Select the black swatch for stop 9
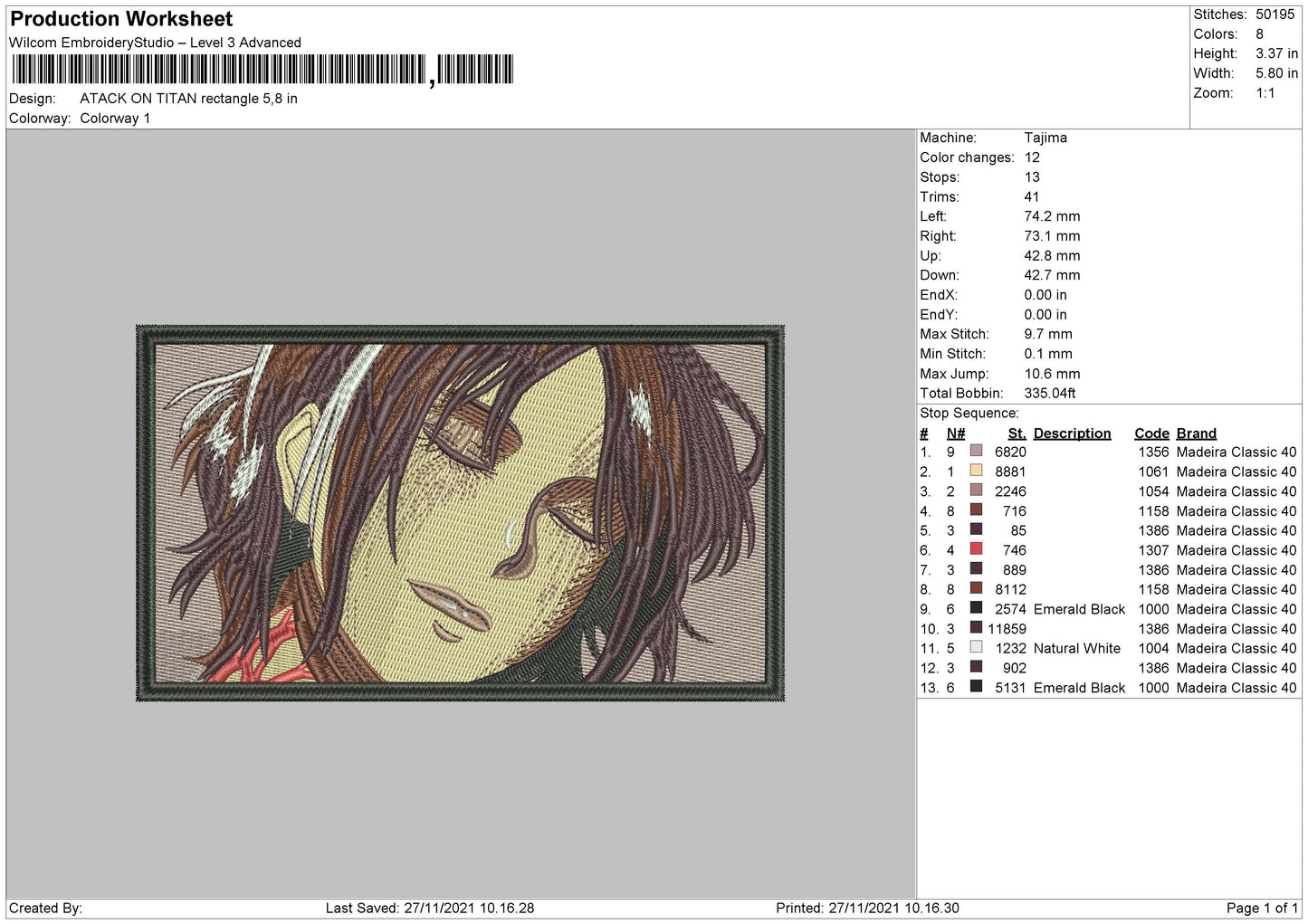 (976, 608)
